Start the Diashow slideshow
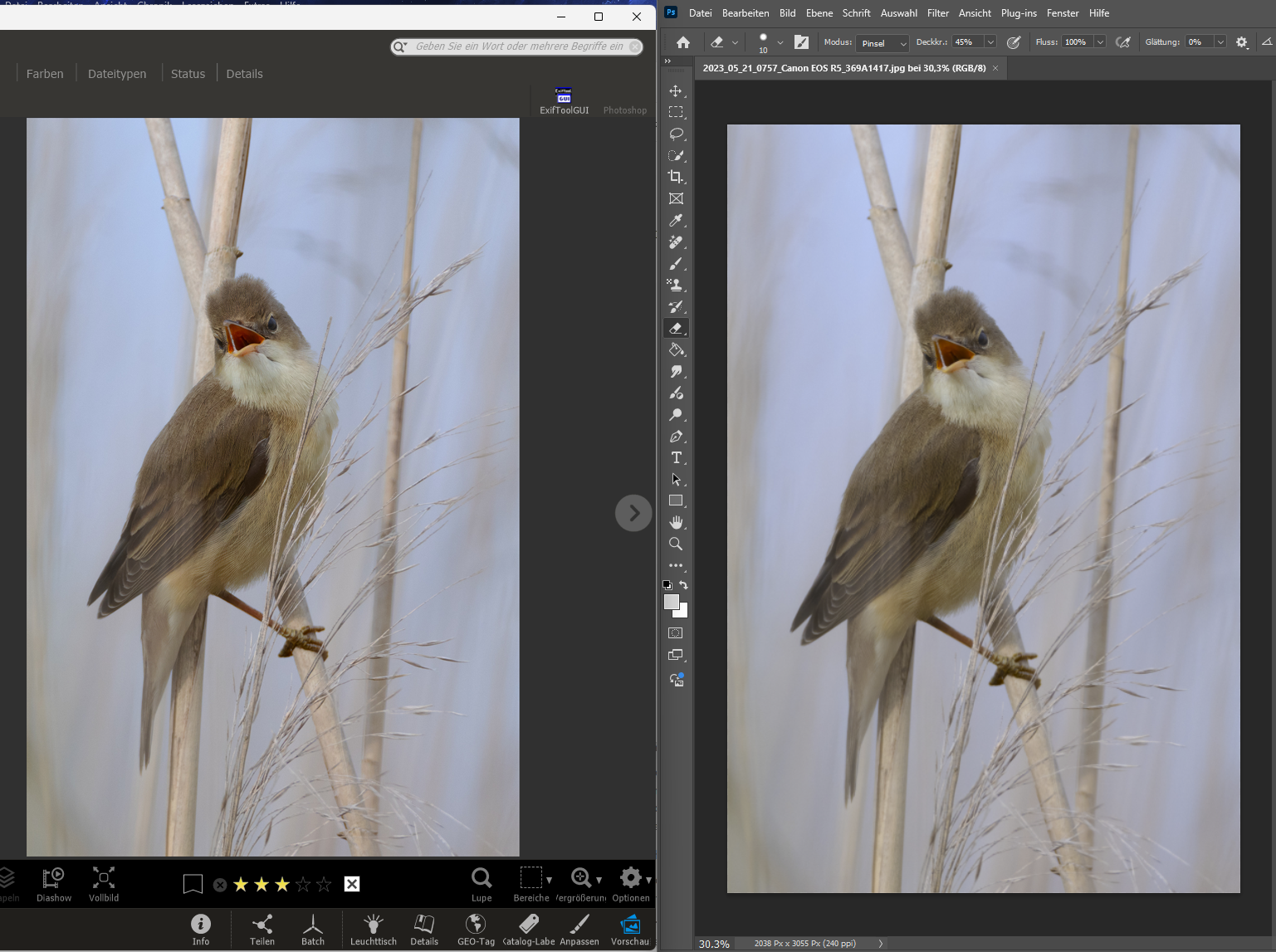 [x=54, y=884]
